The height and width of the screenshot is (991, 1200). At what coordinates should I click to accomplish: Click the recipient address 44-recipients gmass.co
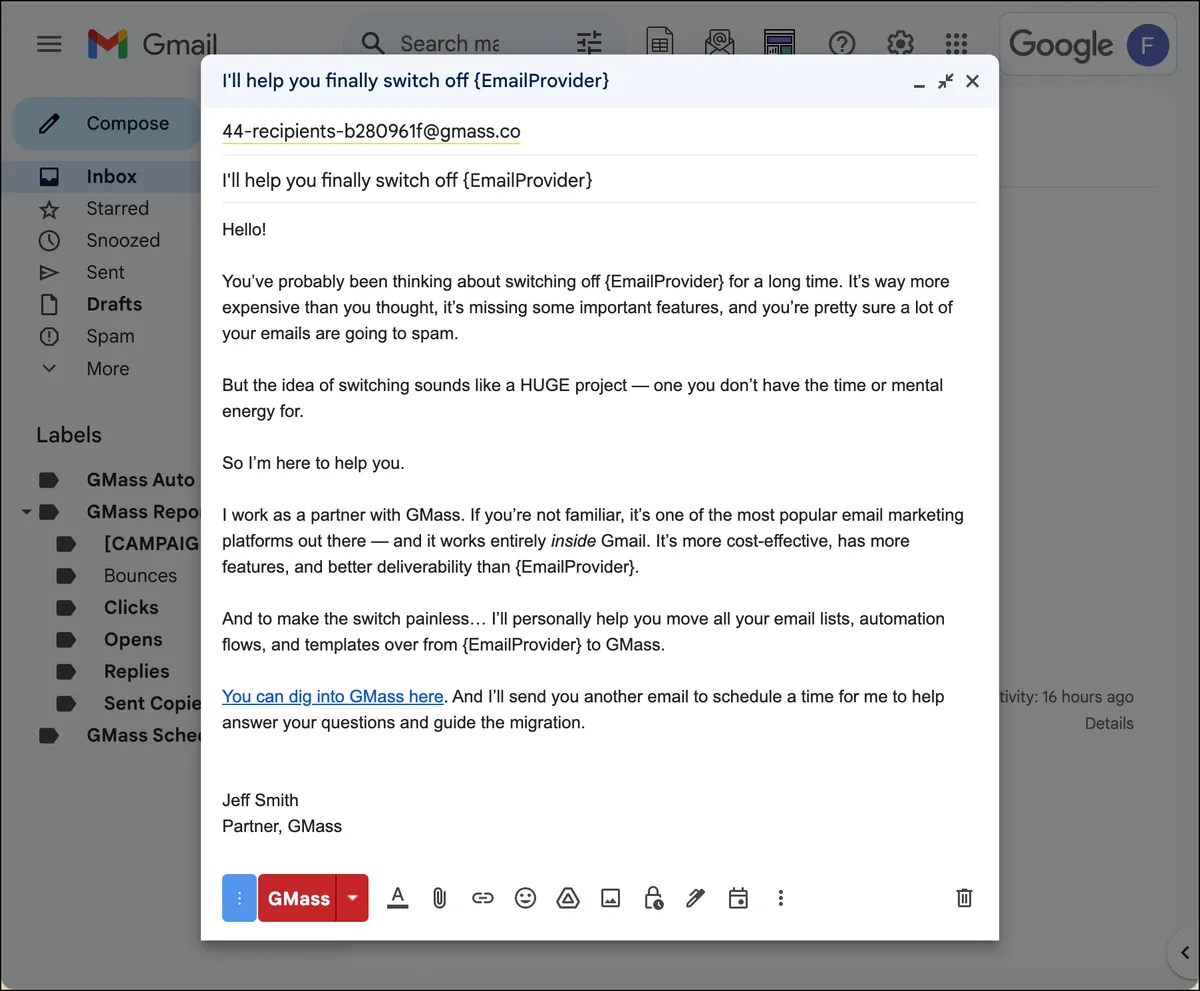(371, 132)
